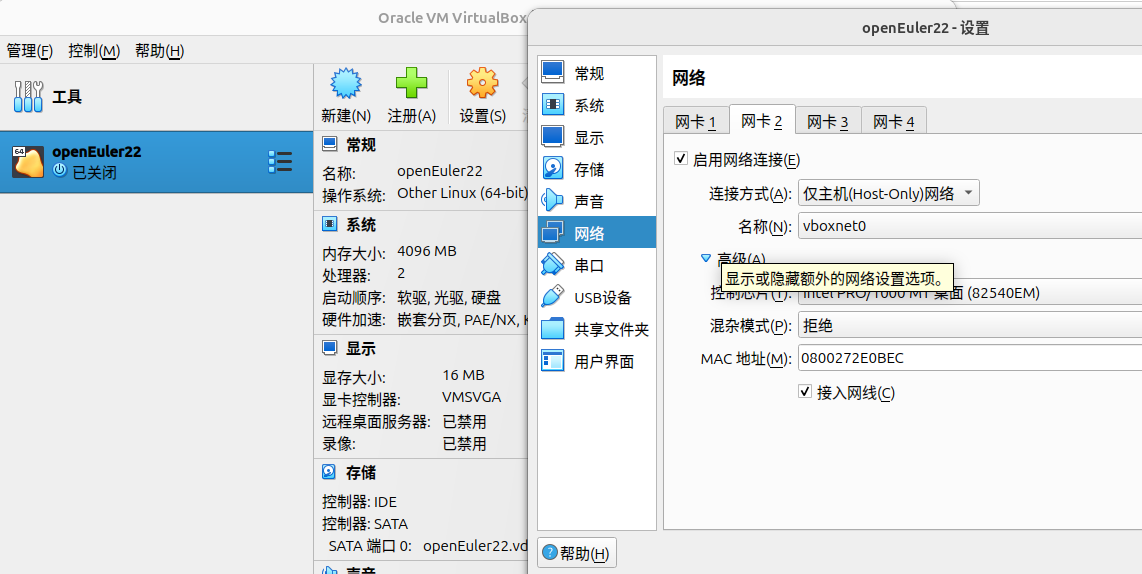The width and height of the screenshot is (1142, 574).
Task: Click the MAC 地址 input field
Action: click(x=970, y=358)
